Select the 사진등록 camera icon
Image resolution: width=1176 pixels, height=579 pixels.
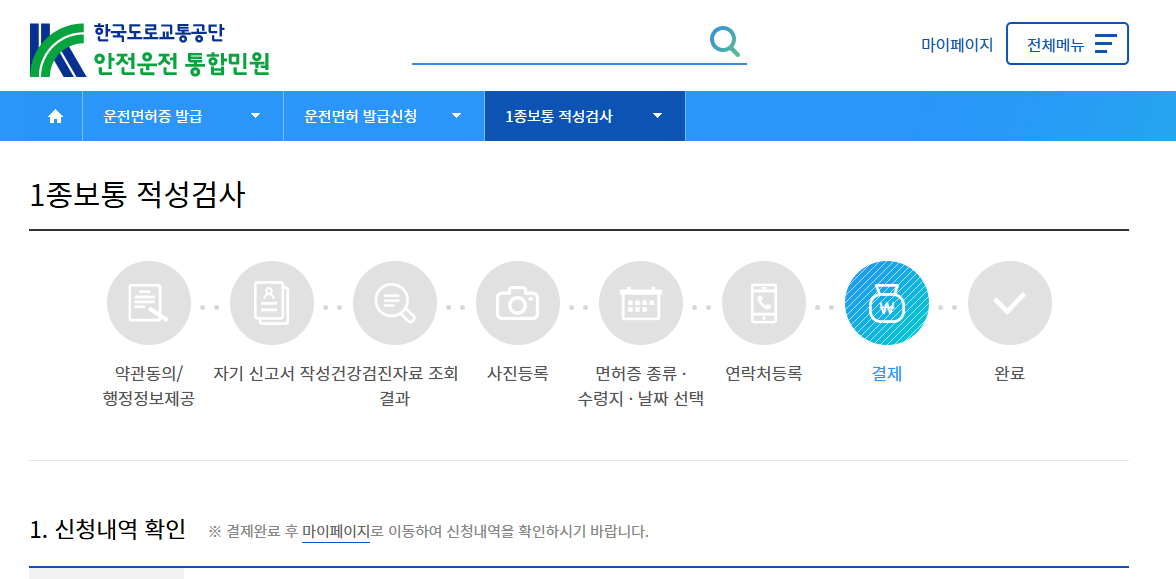pyautogui.click(x=518, y=302)
